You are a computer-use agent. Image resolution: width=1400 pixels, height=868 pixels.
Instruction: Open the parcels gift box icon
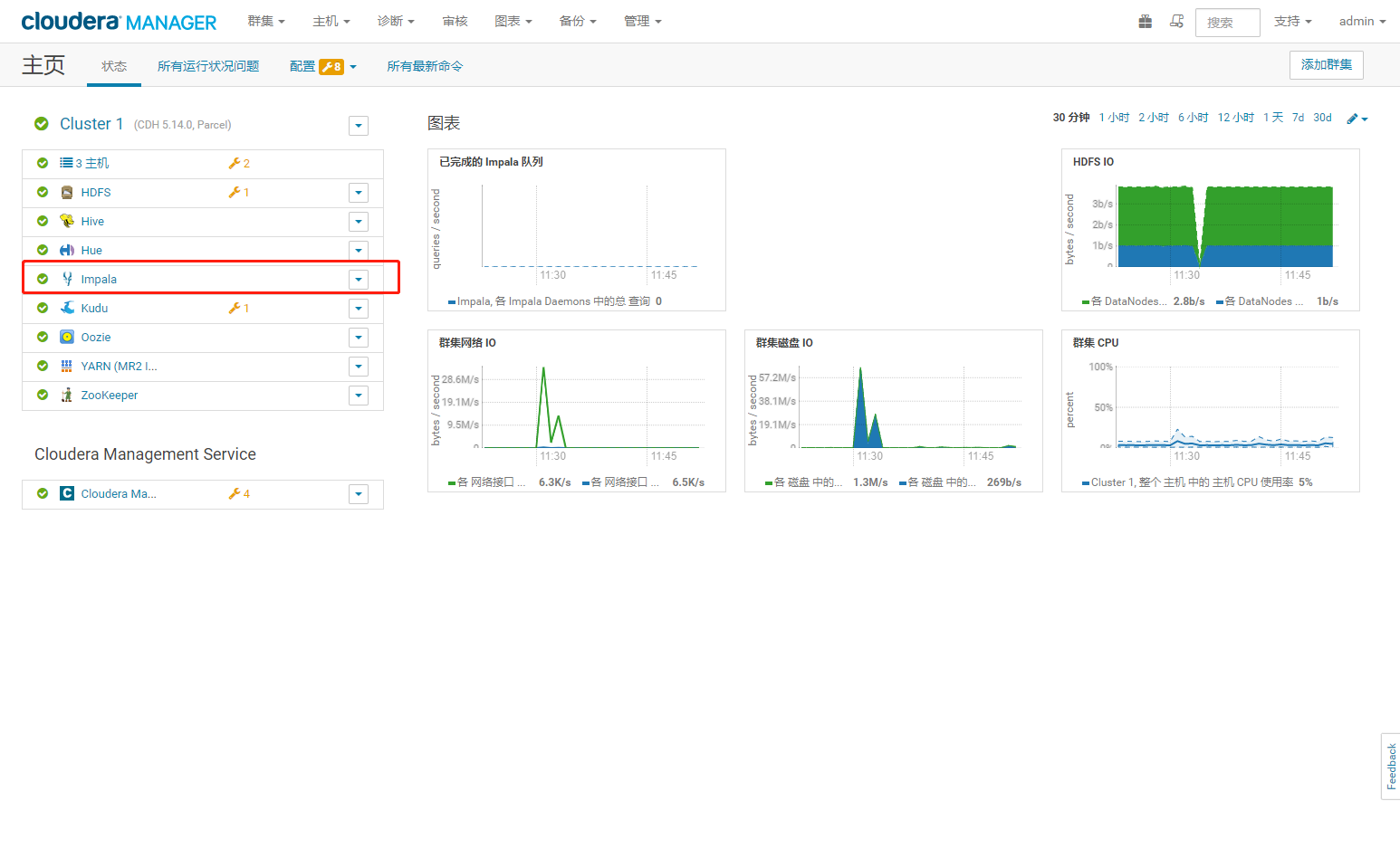1146,22
